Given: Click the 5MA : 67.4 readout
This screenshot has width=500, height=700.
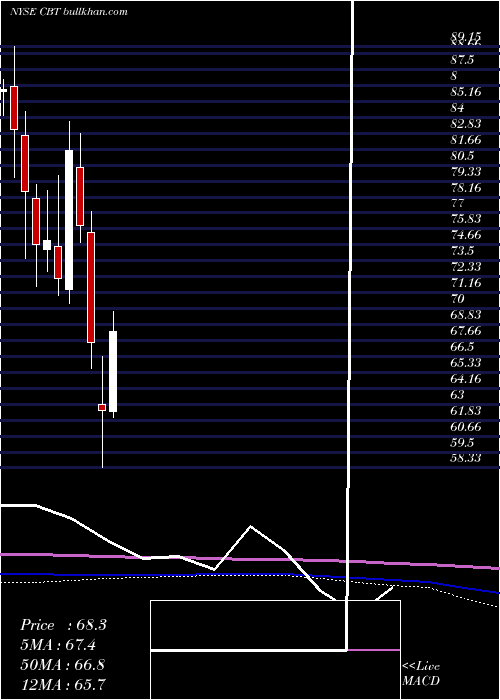Looking at the screenshot, I should (x=58, y=645).
